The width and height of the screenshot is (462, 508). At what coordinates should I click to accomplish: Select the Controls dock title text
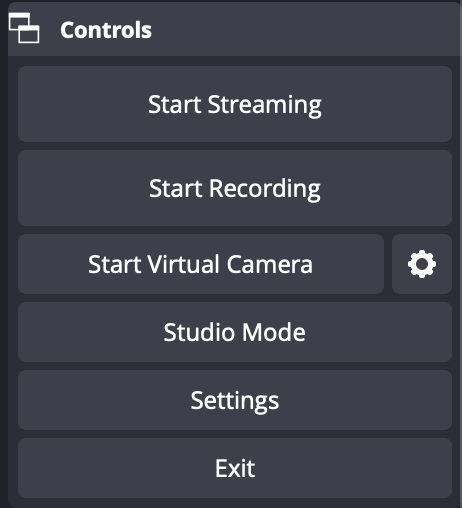click(x=106, y=30)
